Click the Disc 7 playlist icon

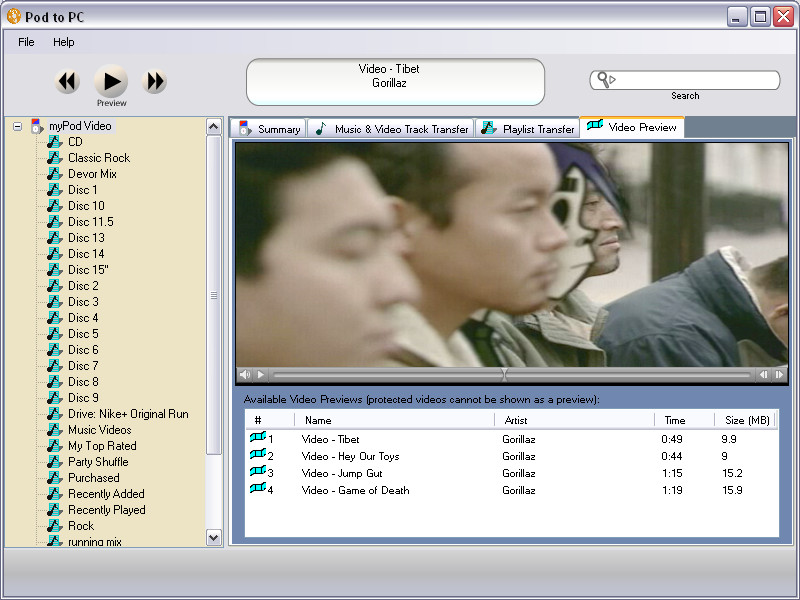pos(55,366)
